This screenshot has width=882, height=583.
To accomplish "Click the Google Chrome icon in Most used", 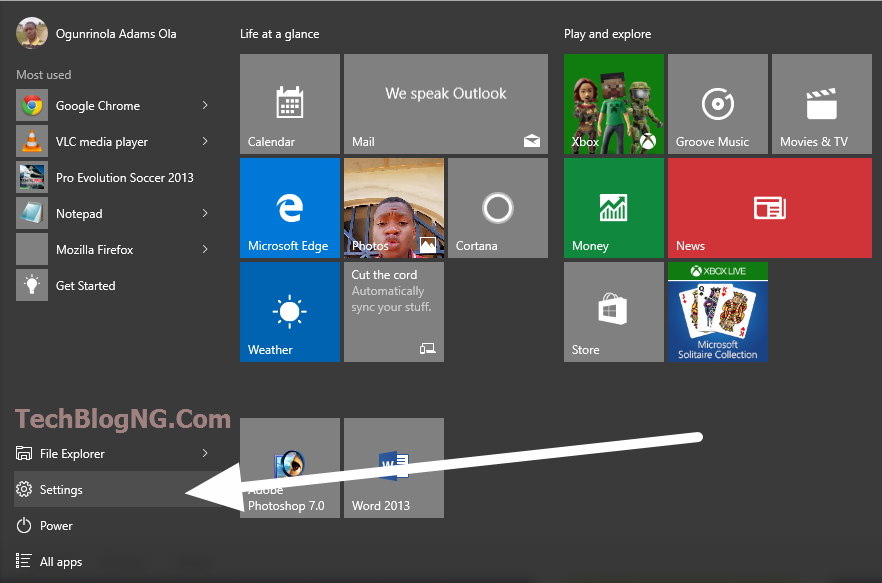I will [32, 105].
